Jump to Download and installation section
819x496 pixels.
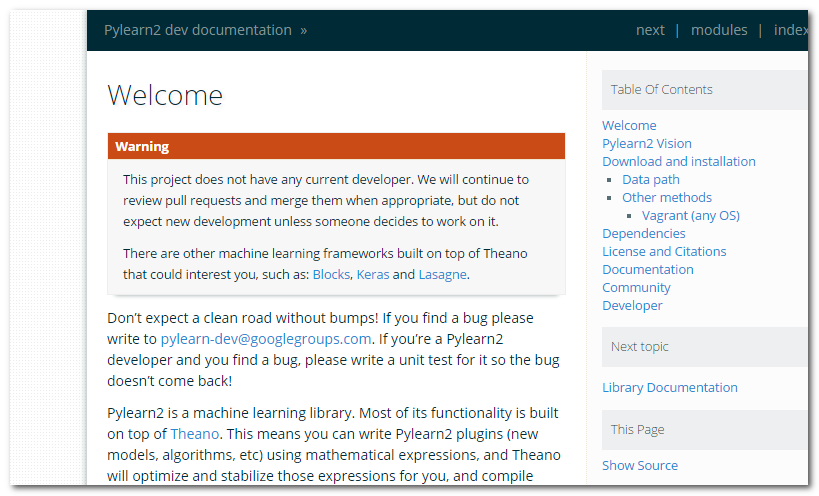click(678, 162)
